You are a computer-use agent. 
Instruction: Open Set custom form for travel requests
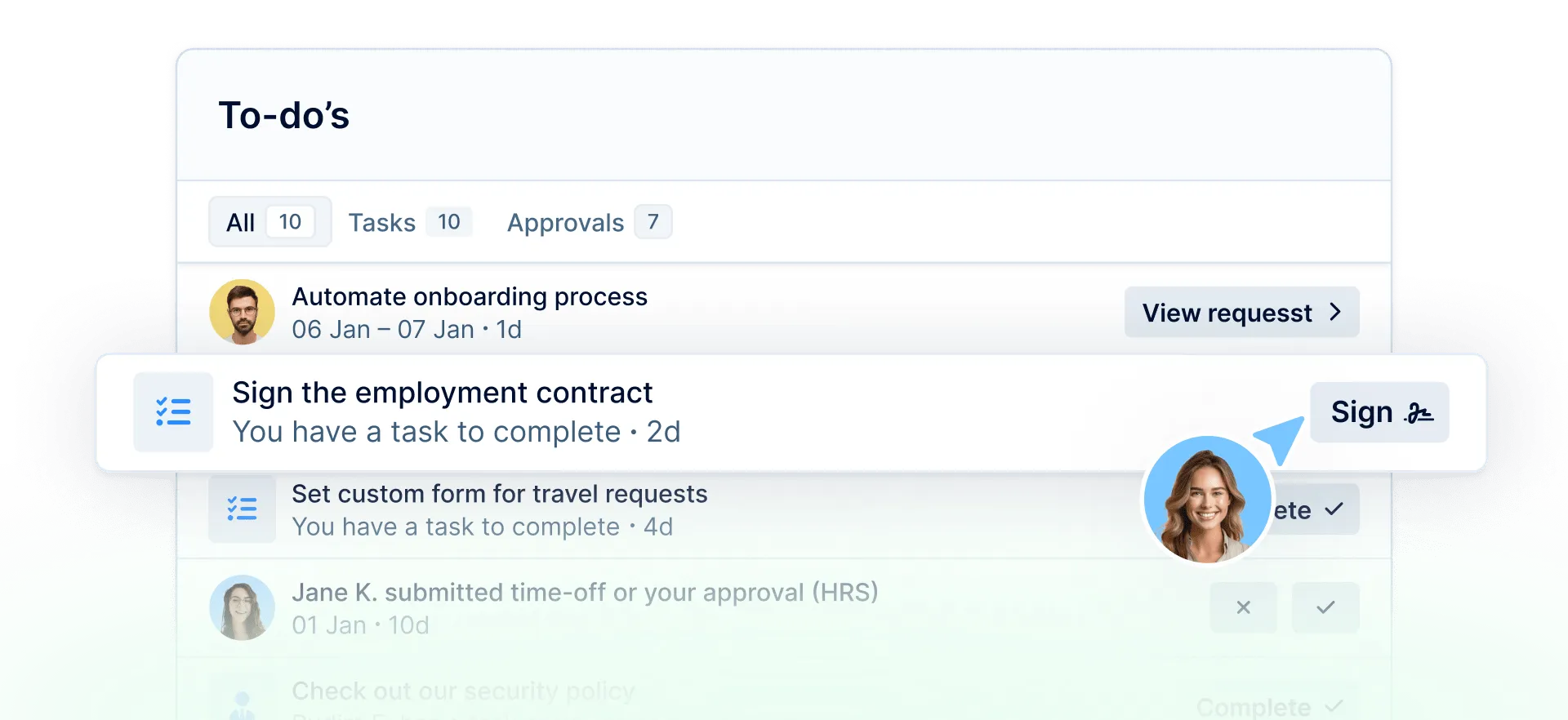499,495
